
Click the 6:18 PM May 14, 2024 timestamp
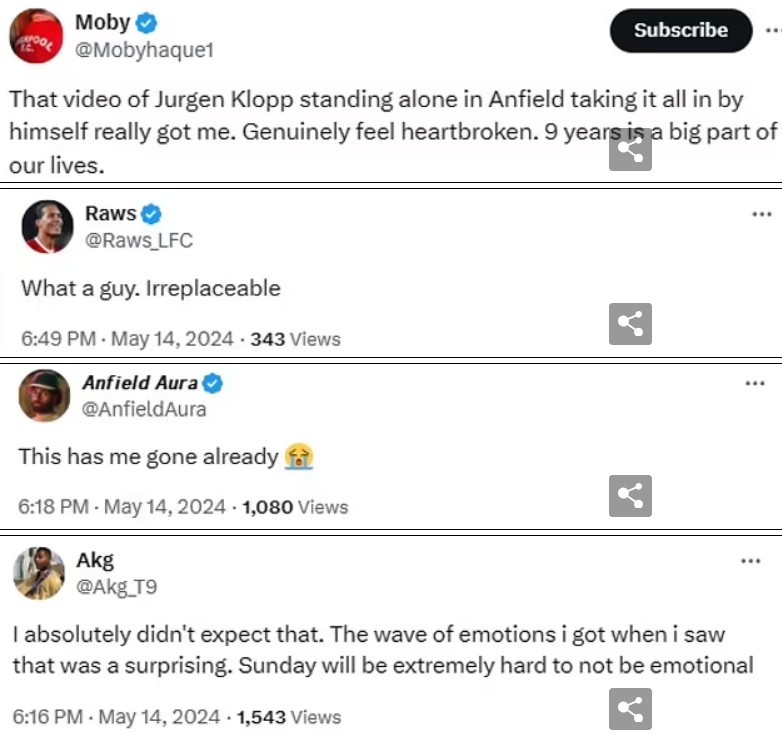tap(122, 507)
